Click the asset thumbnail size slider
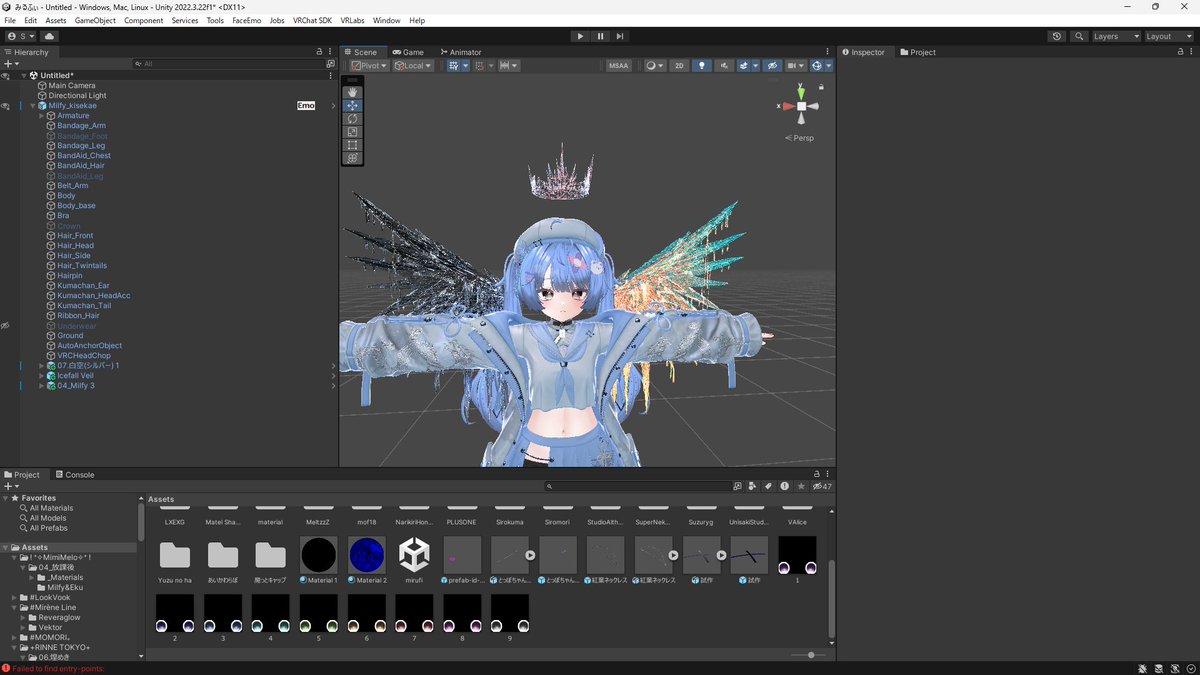 810,655
